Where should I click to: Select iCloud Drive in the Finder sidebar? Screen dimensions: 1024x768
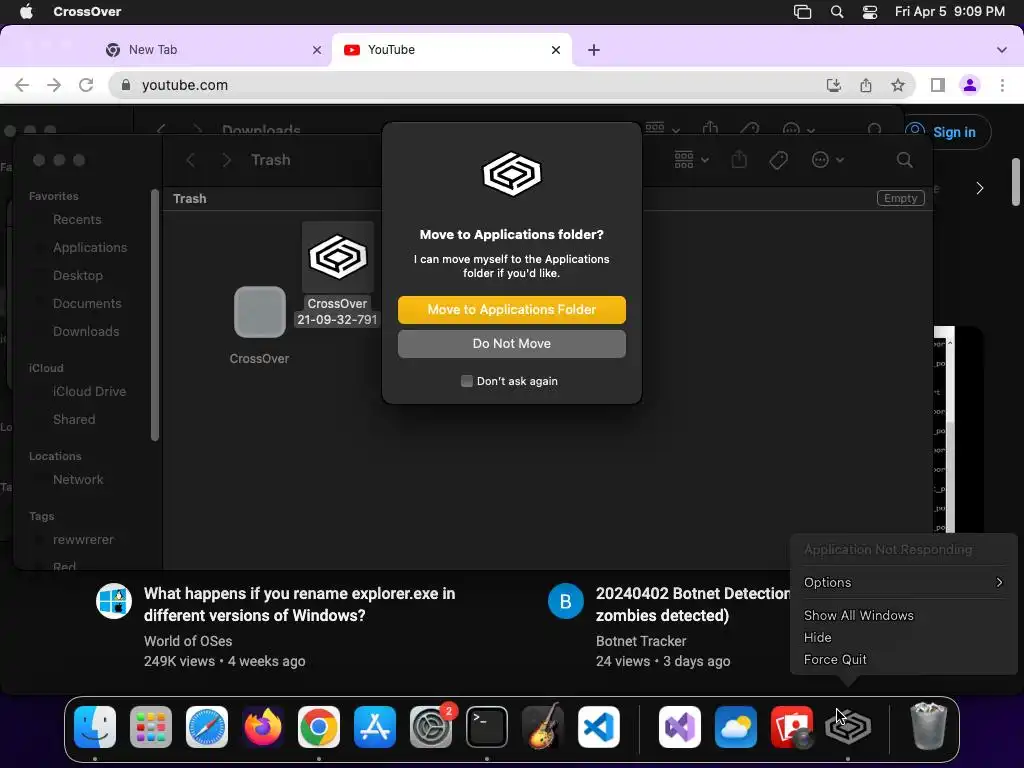tap(89, 392)
